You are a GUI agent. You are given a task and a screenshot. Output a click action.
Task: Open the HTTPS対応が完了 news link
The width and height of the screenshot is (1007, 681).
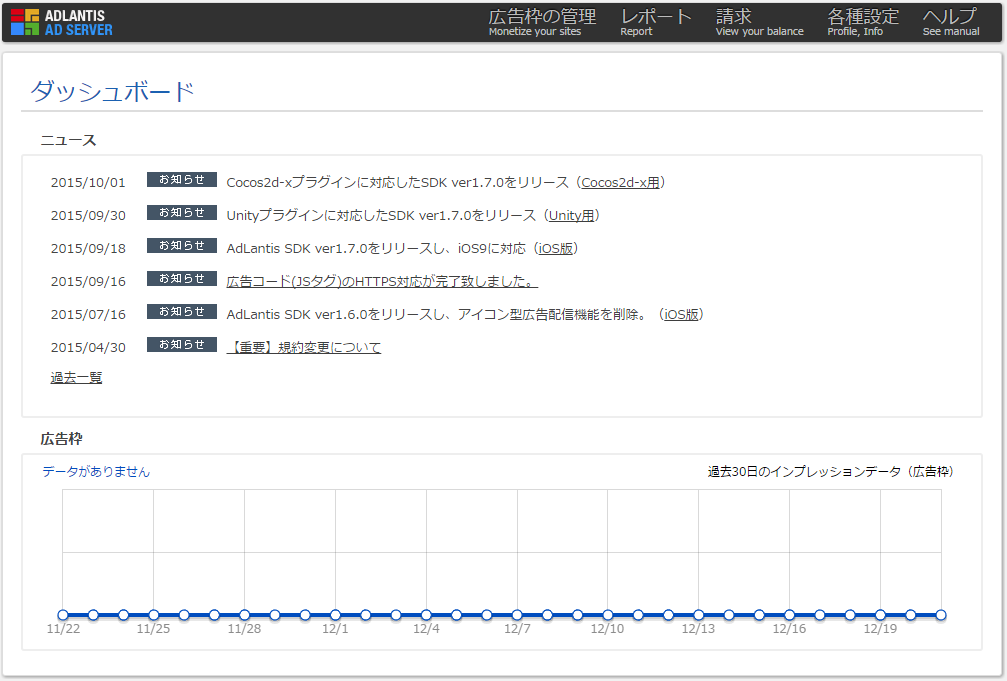click(x=382, y=281)
